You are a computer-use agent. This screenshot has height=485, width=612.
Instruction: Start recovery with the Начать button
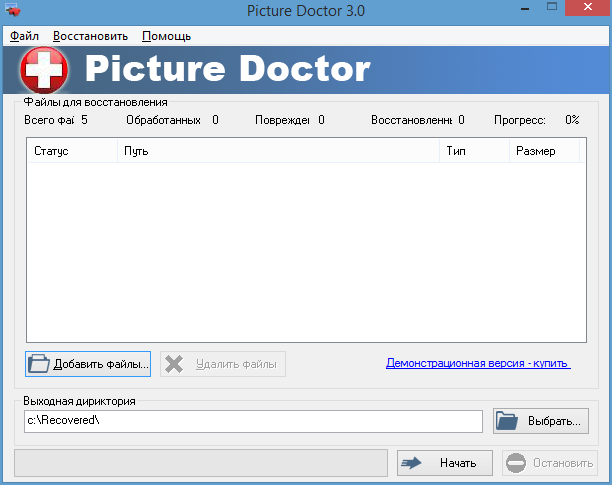pos(445,463)
